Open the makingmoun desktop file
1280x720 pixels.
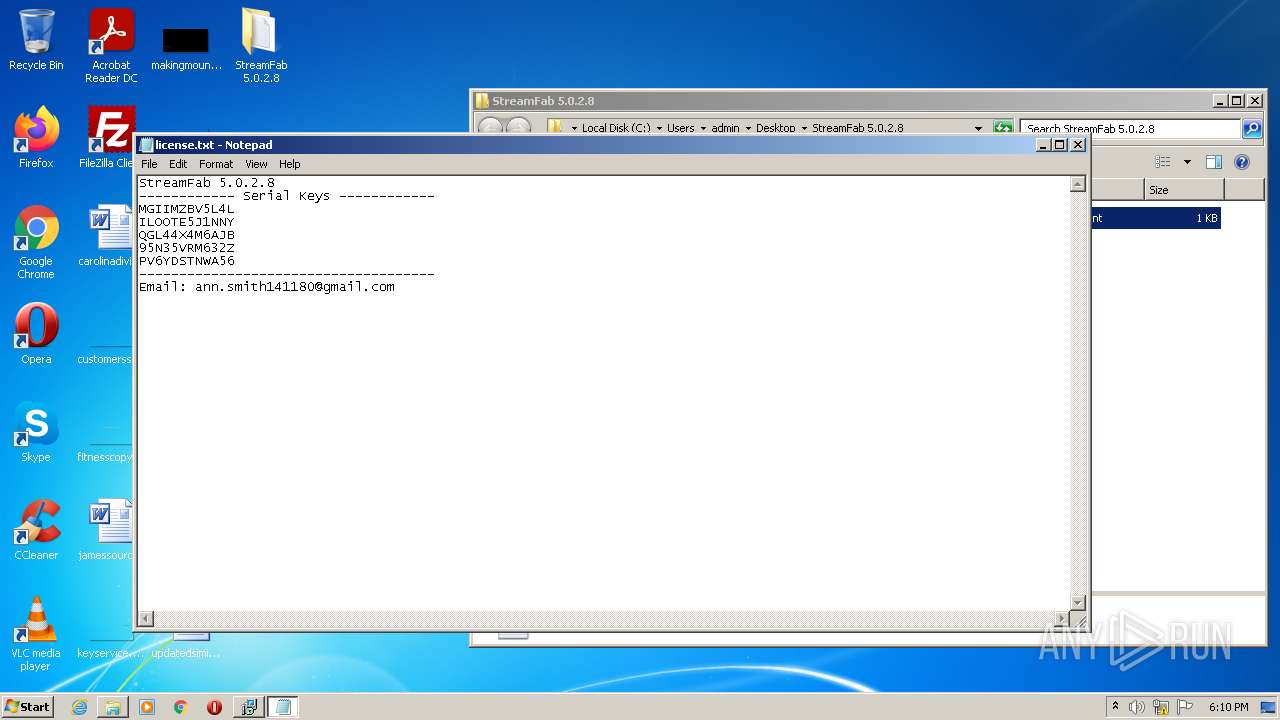point(186,46)
